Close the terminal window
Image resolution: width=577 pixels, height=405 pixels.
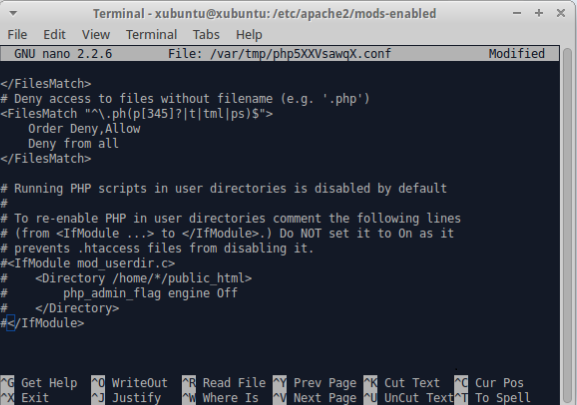(561, 13)
